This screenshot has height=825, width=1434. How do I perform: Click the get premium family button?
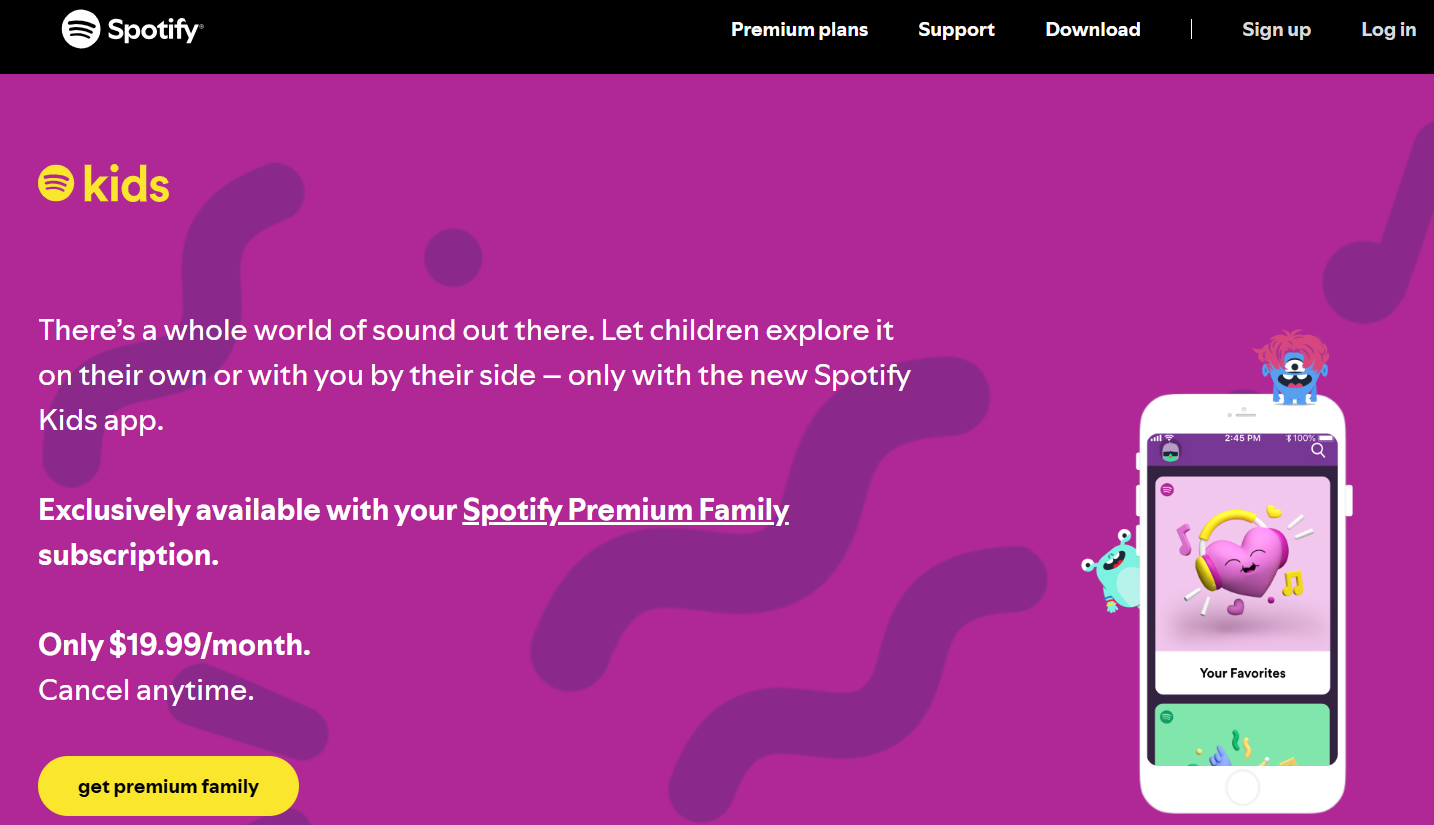pyautogui.click(x=168, y=786)
